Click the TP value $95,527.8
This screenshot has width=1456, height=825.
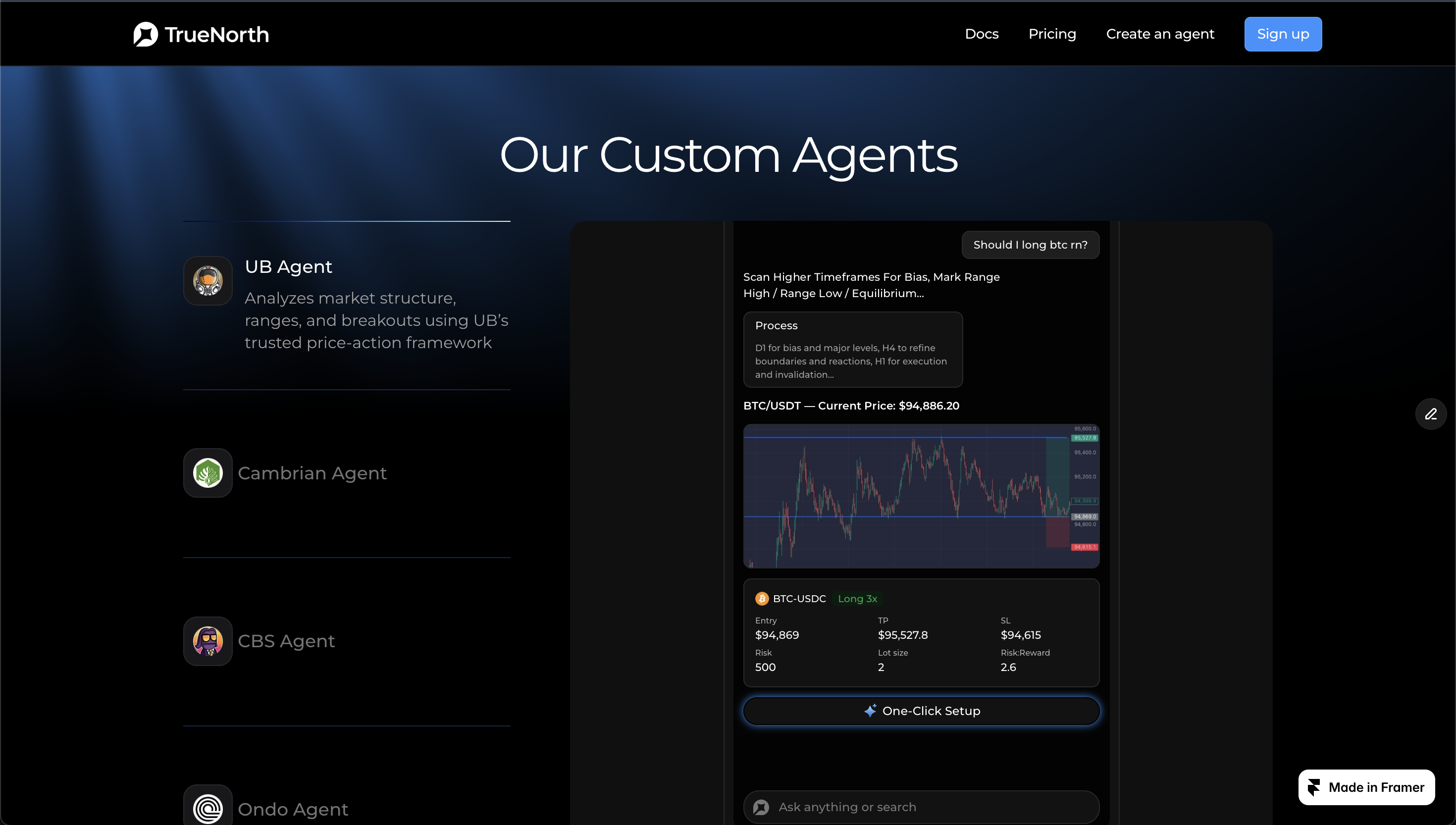click(902, 635)
